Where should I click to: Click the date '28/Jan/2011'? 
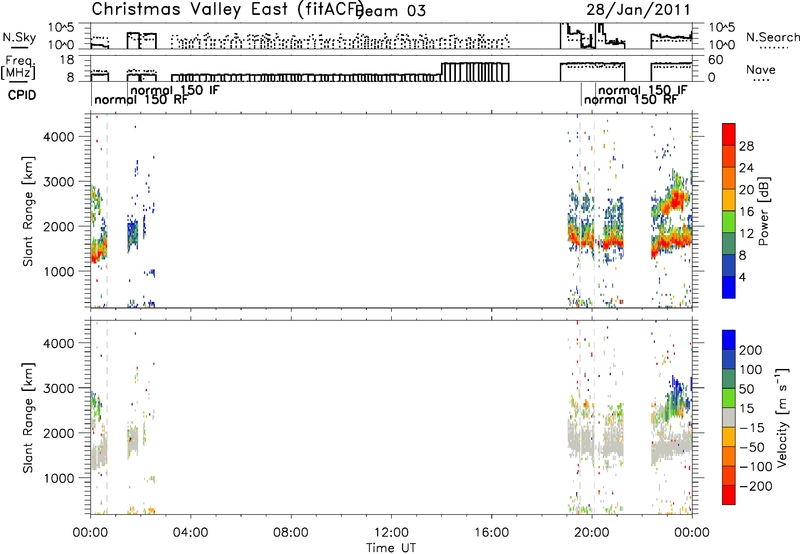click(638, 10)
